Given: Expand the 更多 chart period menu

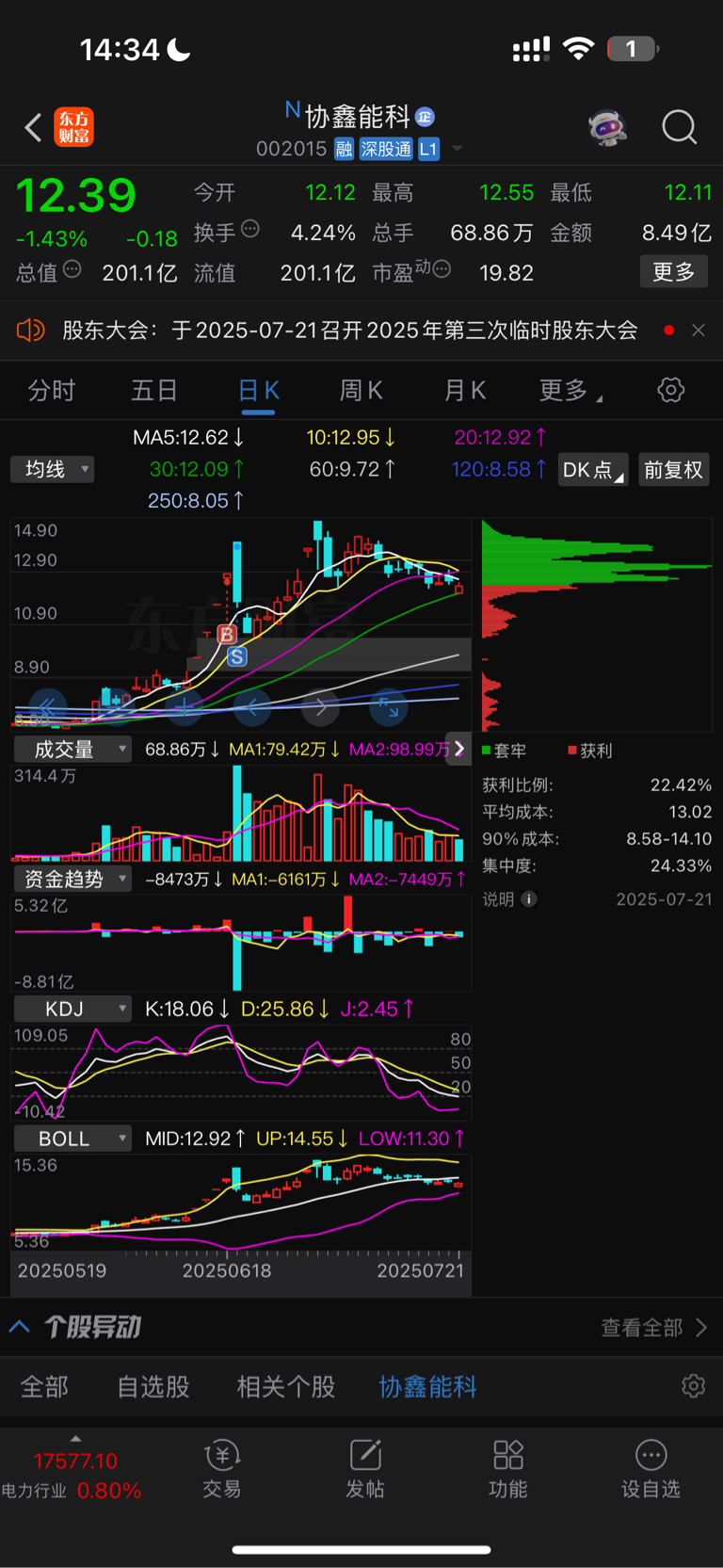Looking at the screenshot, I should [x=570, y=391].
